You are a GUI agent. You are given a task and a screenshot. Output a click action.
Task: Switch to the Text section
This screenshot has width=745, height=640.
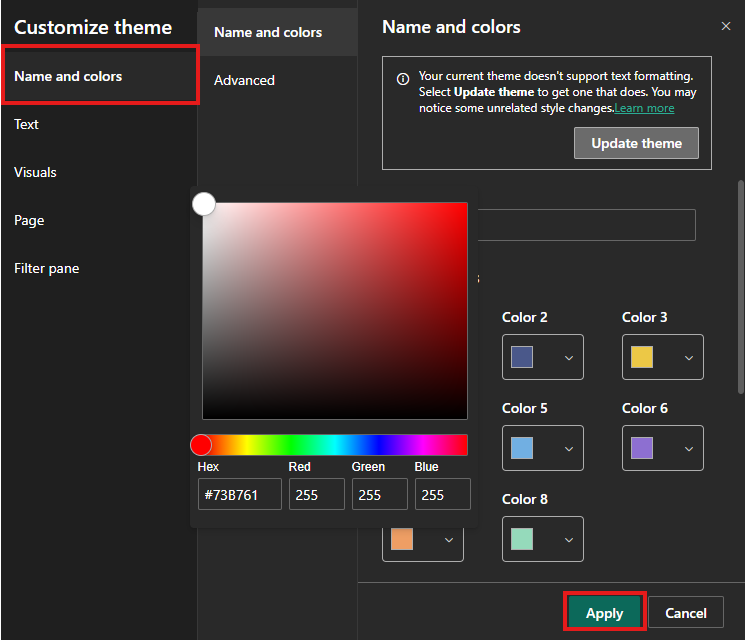(x=27, y=124)
